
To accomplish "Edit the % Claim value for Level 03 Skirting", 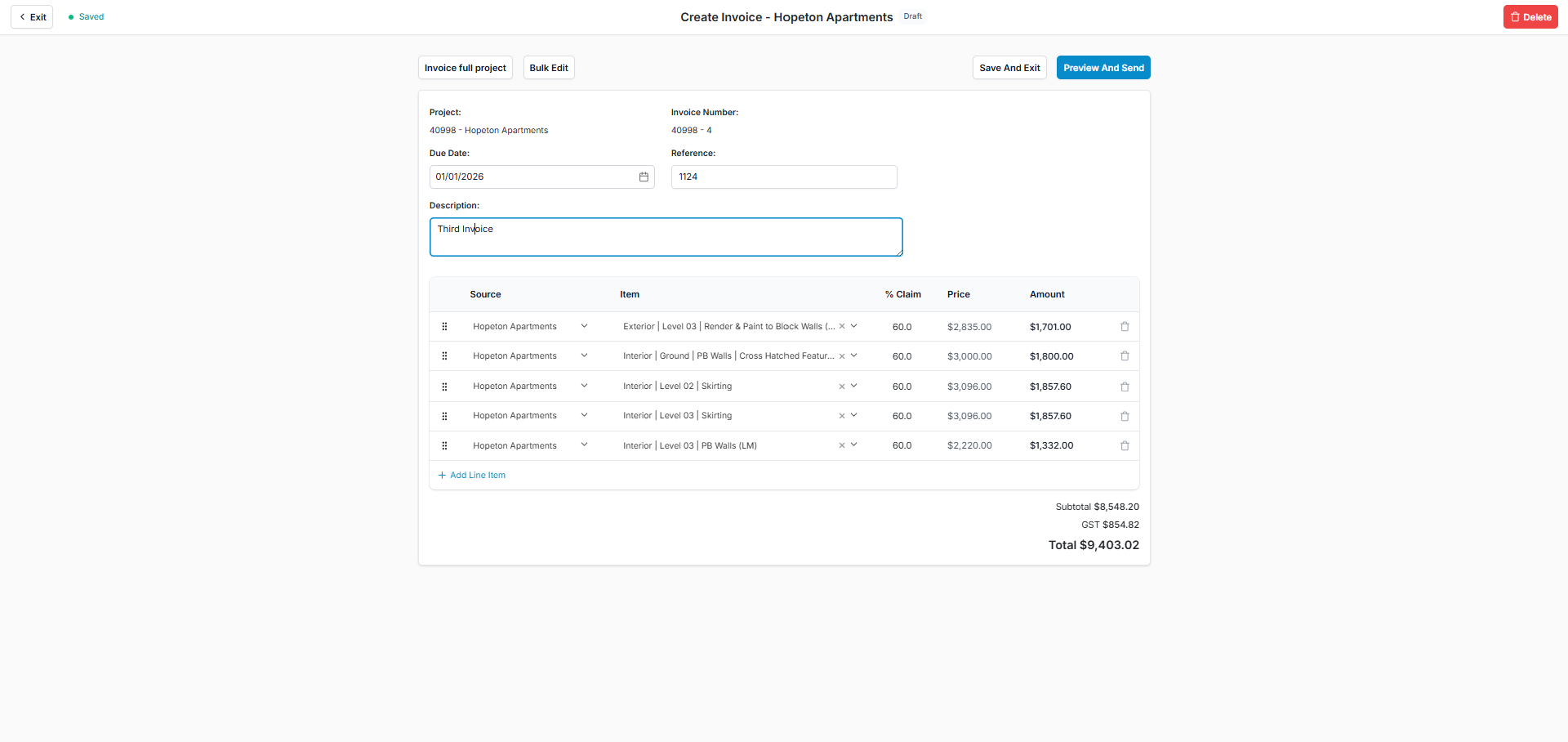I will click(902, 416).
